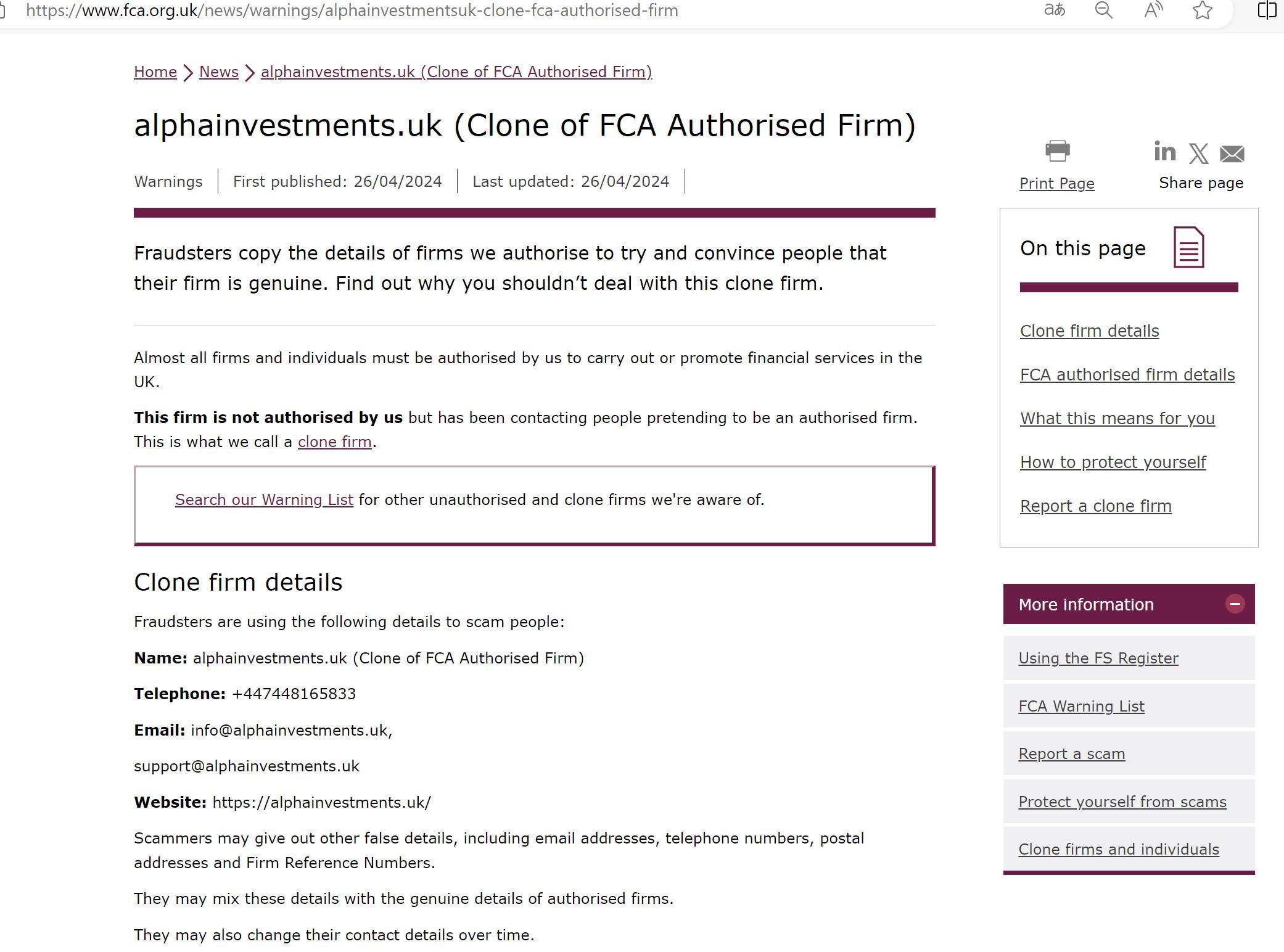Click the browser address bar URL

[352, 10]
